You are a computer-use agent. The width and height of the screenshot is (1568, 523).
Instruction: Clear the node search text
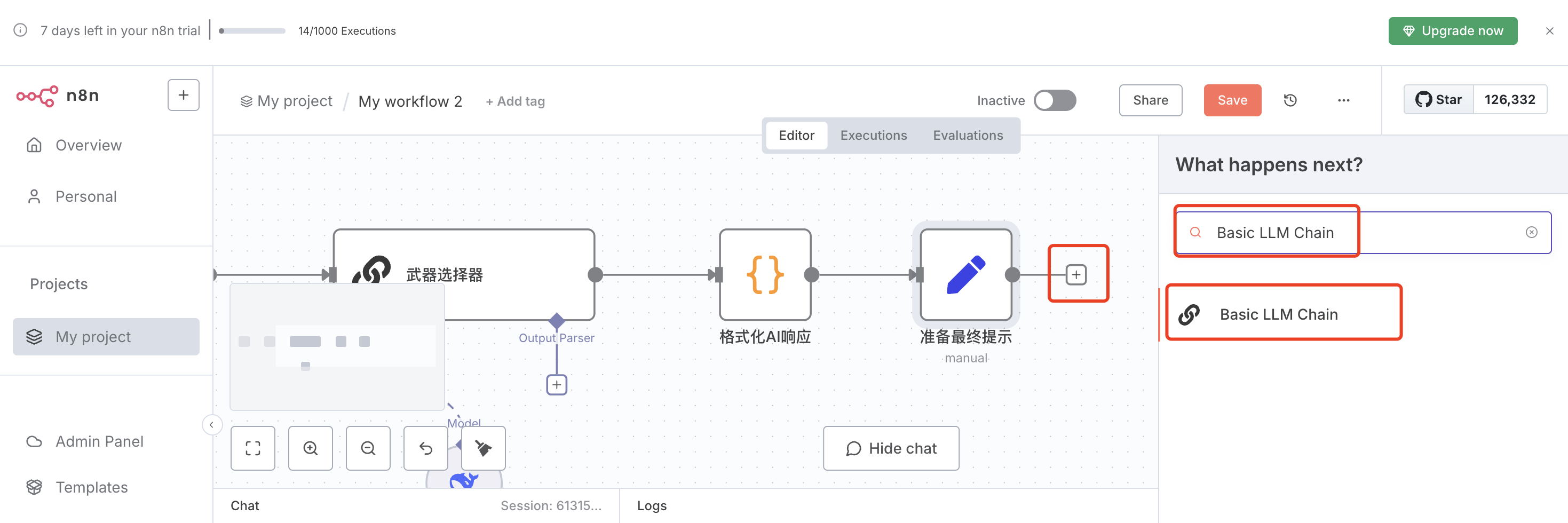tap(1532, 233)
